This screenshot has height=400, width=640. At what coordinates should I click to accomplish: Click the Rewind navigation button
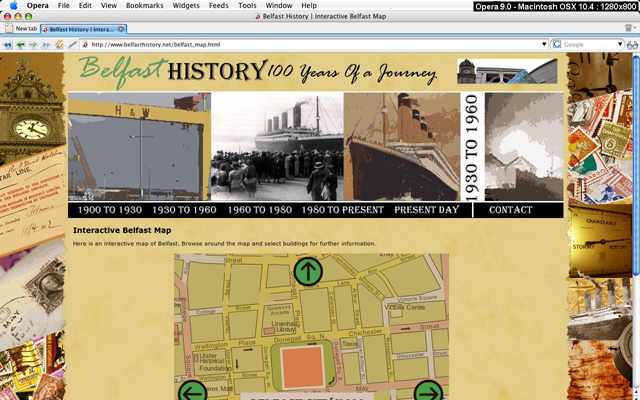pos(7,44)
